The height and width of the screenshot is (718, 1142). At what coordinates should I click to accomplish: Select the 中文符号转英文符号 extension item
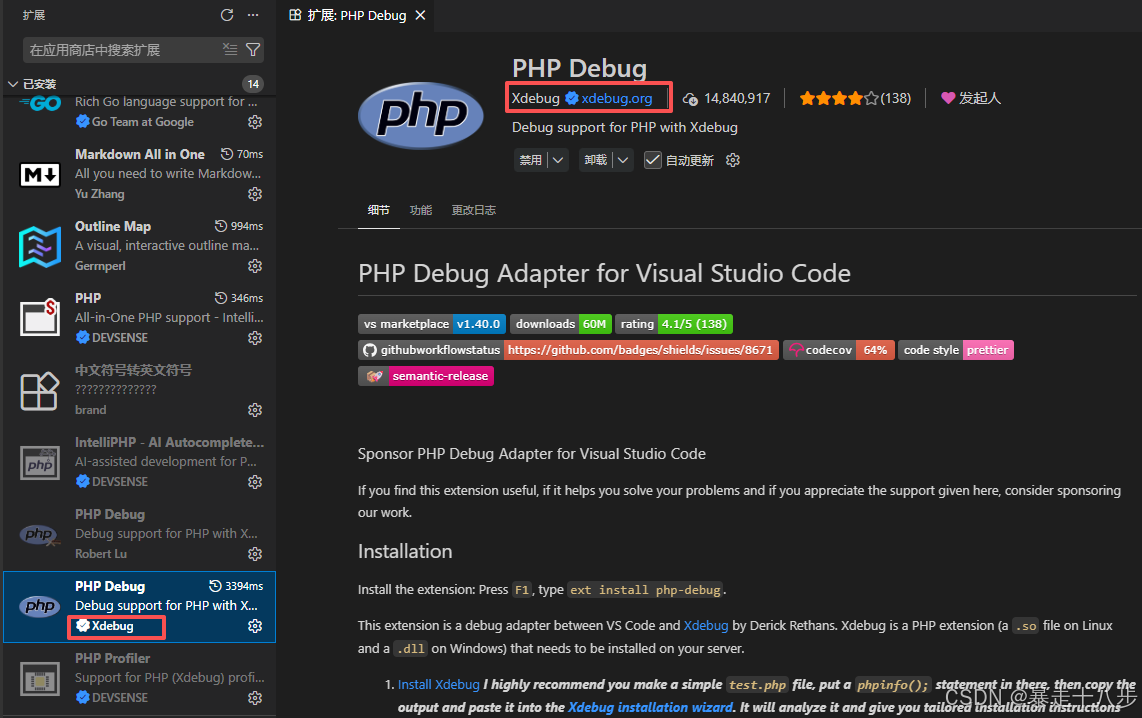click(139, 390)
